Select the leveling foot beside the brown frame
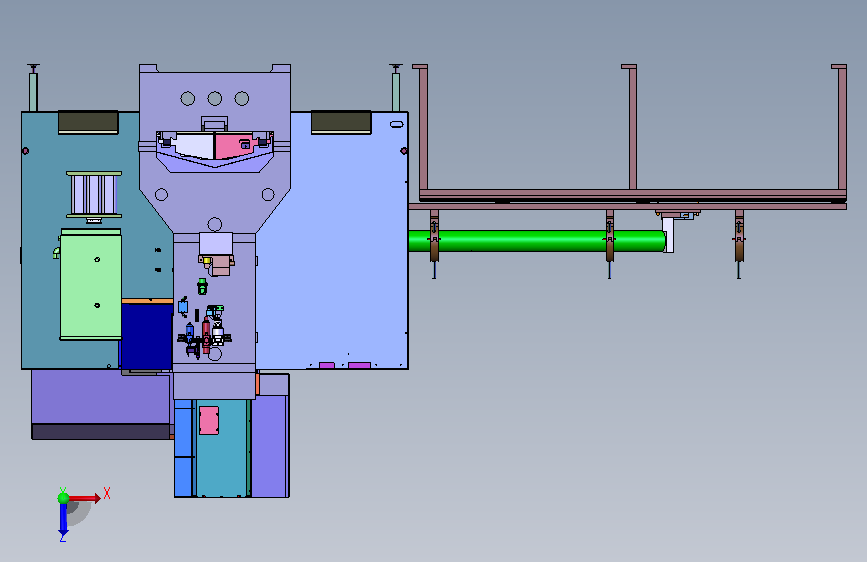The width and height of the screenshot is (867, 562). click(396, 88)
